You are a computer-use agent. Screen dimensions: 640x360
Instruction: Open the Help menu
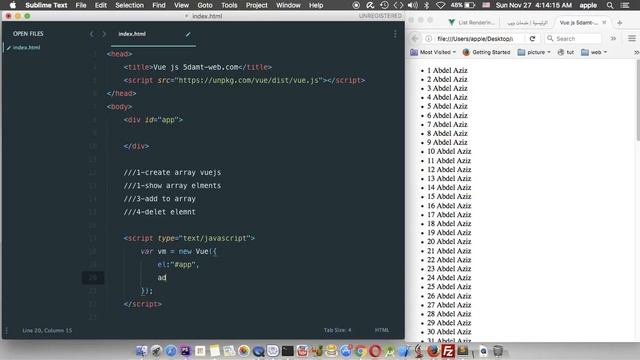pyautogui.click(x=316, y=5)
